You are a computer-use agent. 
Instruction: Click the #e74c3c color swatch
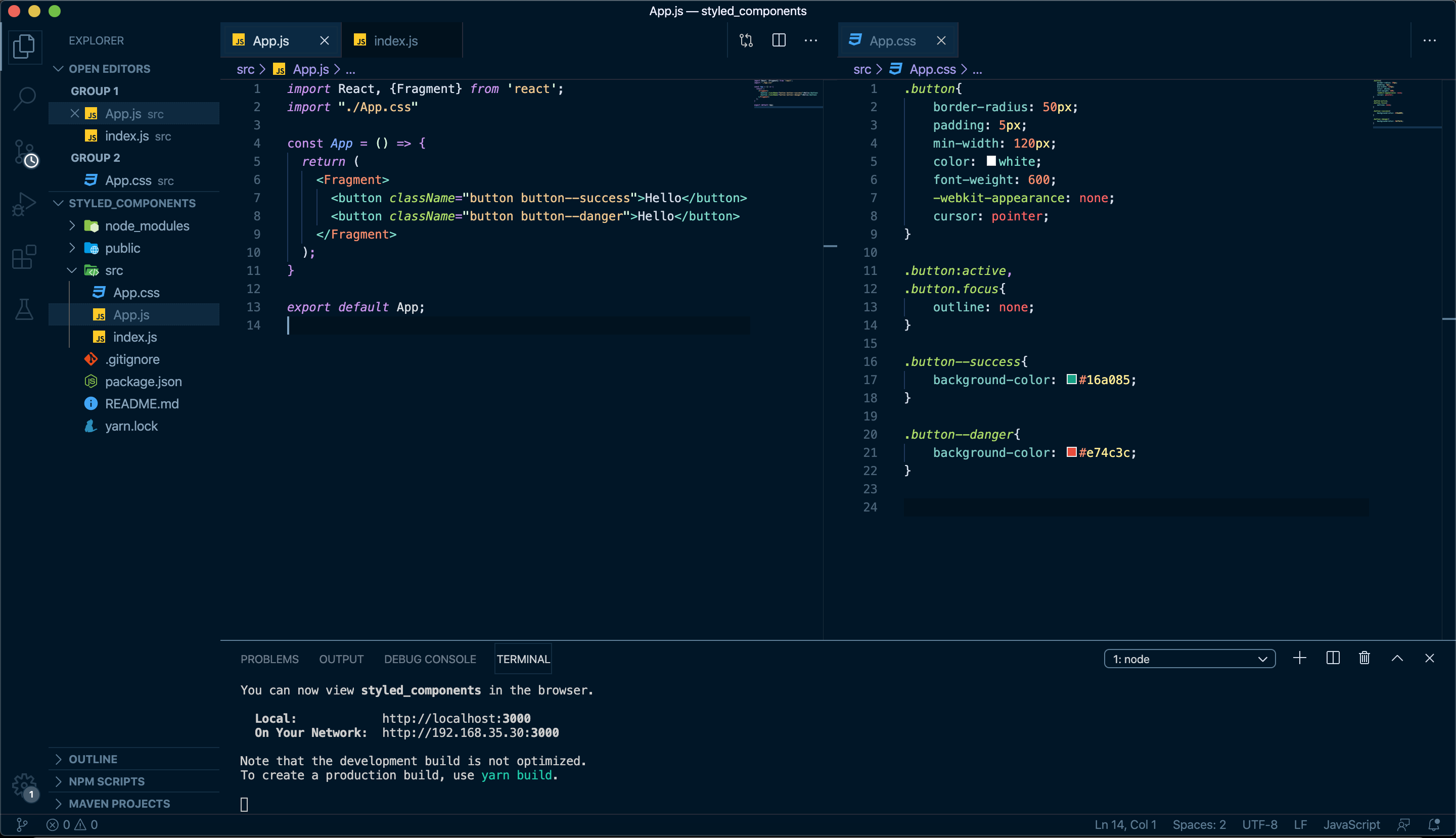tap(1071, 452)
